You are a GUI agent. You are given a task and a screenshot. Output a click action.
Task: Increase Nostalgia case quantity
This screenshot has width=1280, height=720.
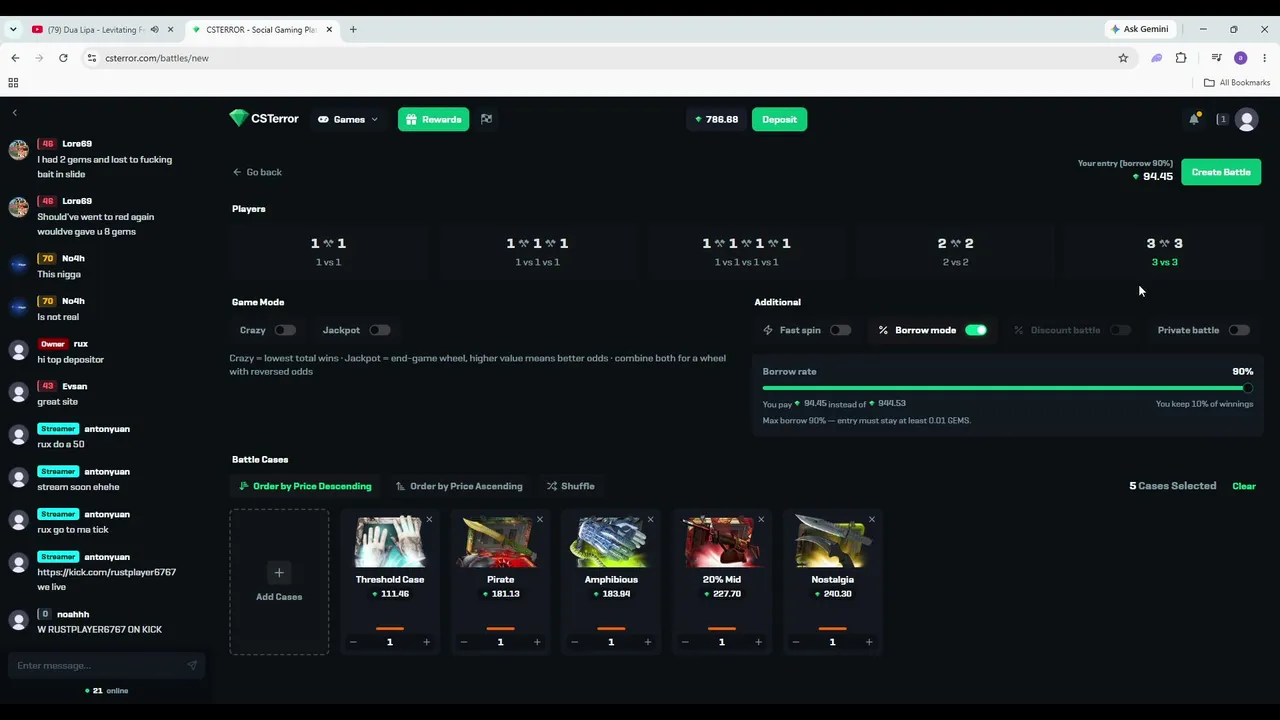coord(869,642)
